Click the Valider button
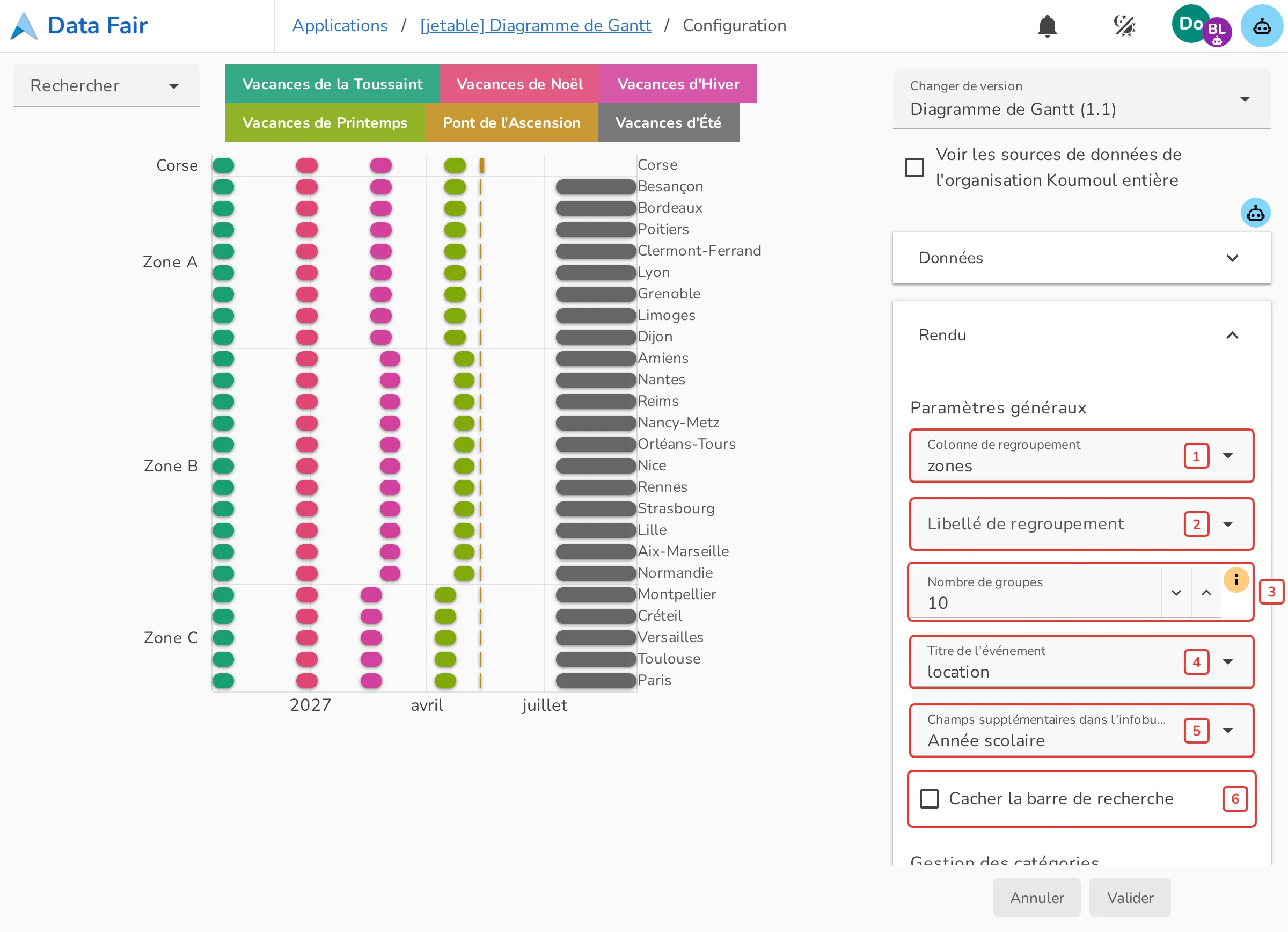1288x932 pixels. (x=1130, y=898)
